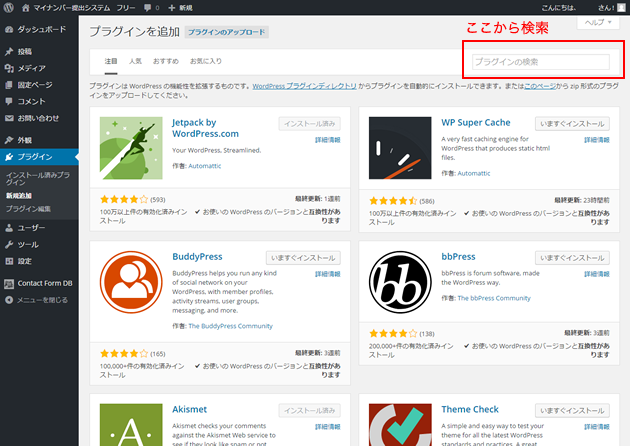630x446 pixels.
Task: Open 詳細情報 link for Jetpack
Action: (327, 140)
